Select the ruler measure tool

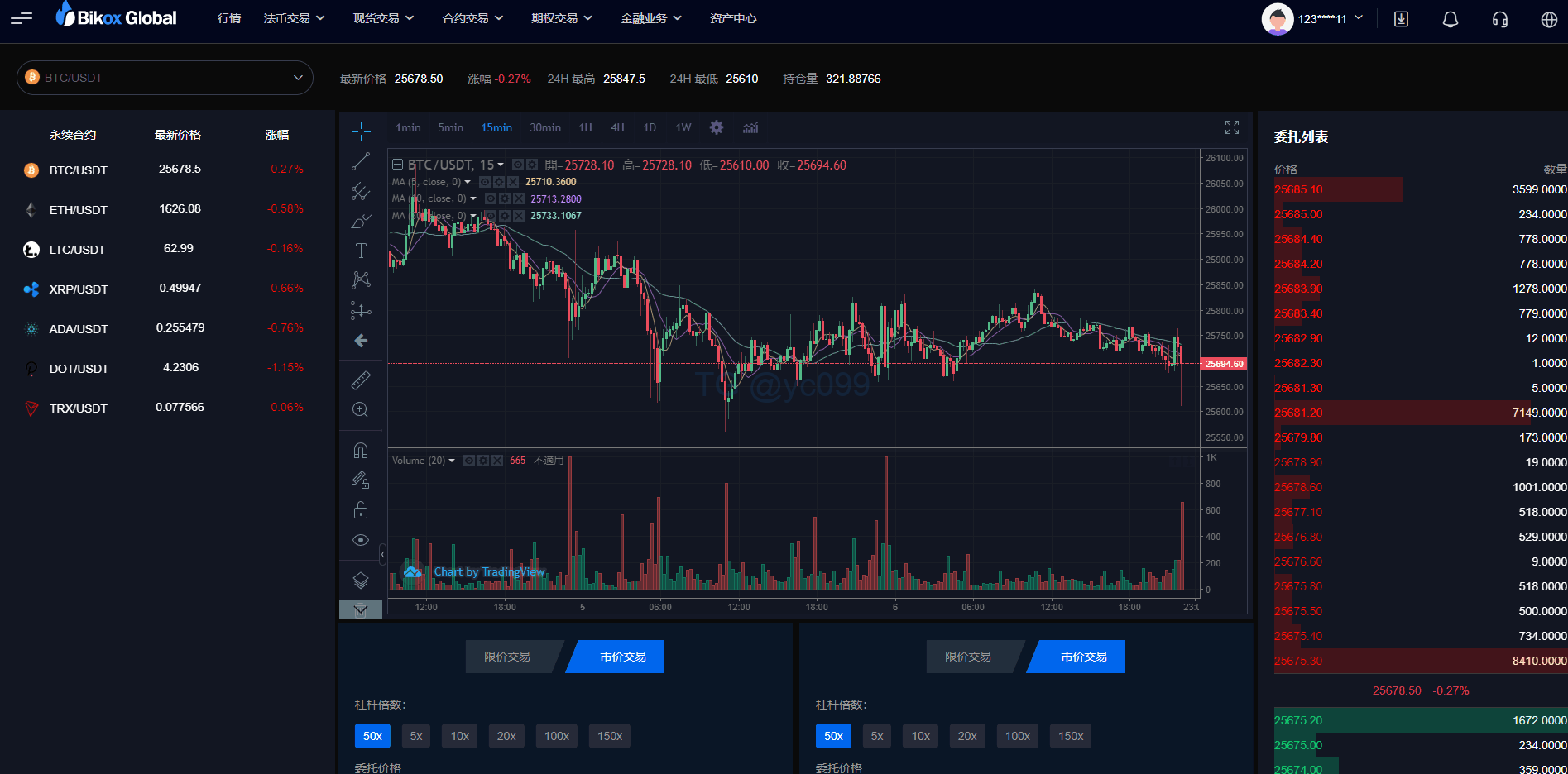(361, 380)
